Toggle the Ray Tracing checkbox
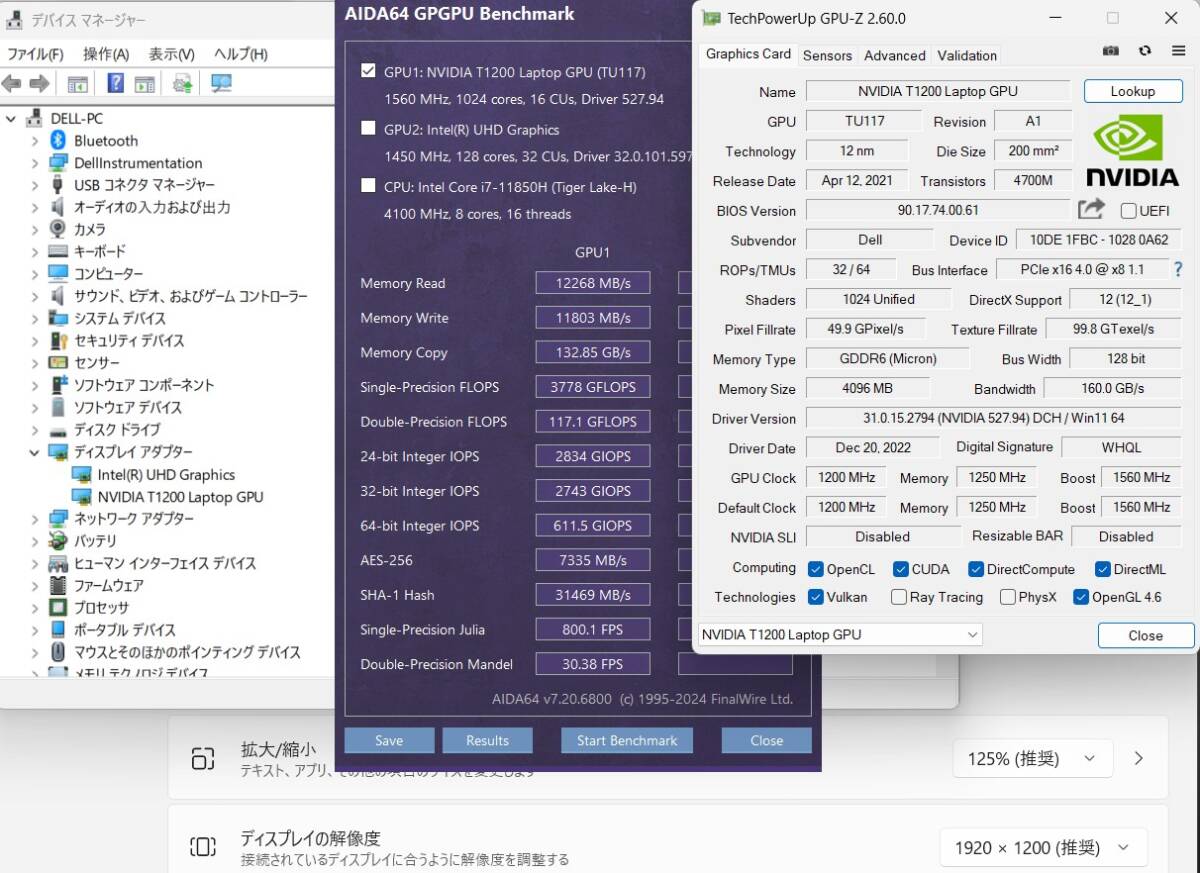 (x=899, y=597)
